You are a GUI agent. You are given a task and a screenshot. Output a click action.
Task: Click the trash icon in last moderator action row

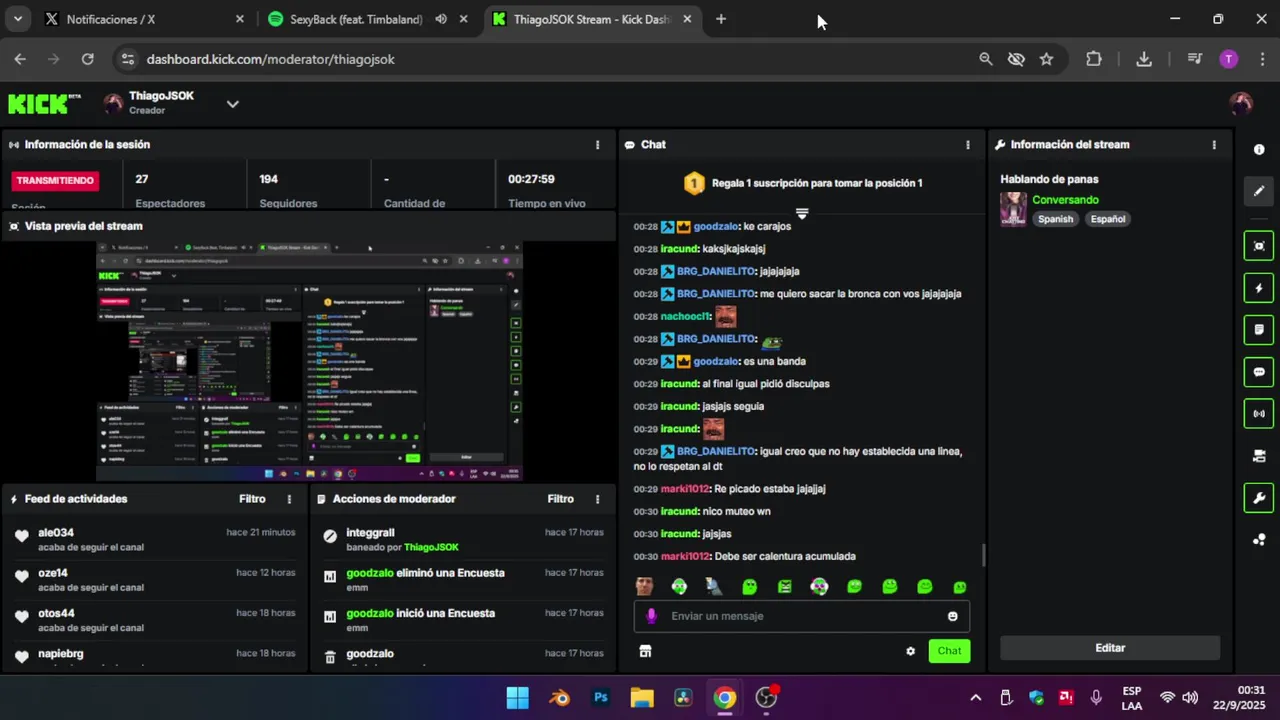click(330, 657)
